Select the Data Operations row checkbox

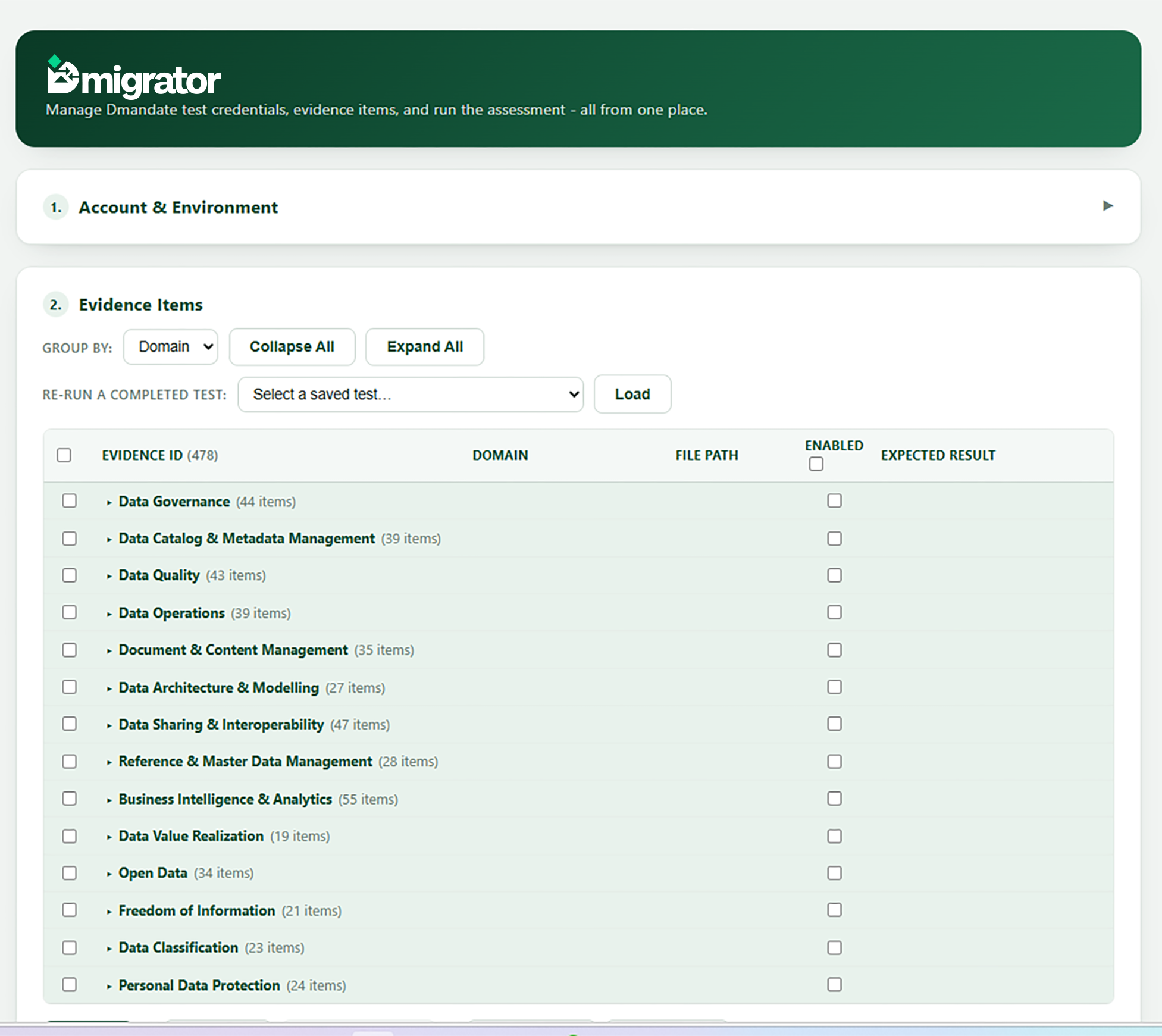pos(70,612)
